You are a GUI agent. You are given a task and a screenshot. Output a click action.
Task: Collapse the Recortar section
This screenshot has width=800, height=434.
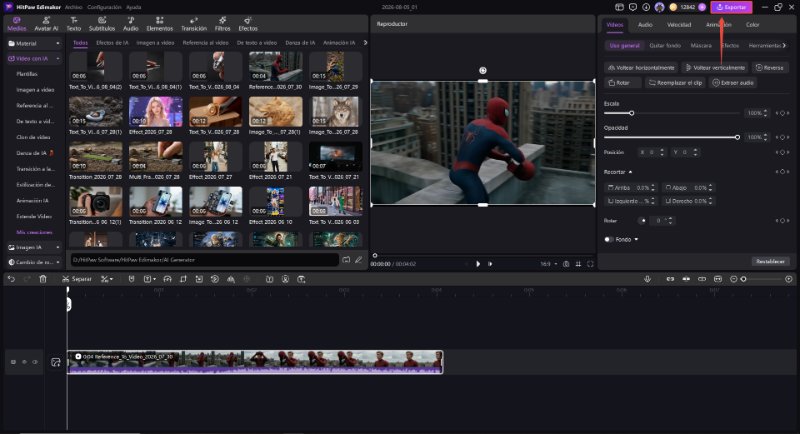pos(631,172)
